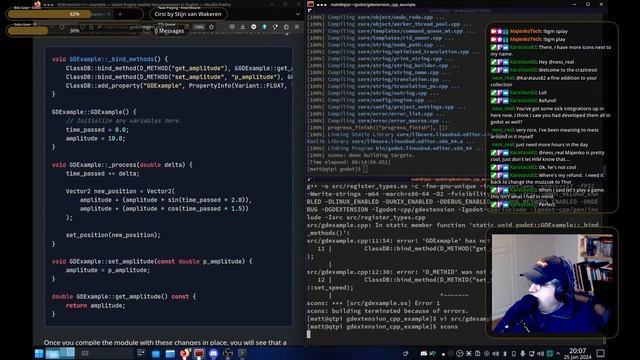The width and height of the screenshot is (640, 360).
Task: Click the microphone icon in system tray
Action: pos(522,353)
